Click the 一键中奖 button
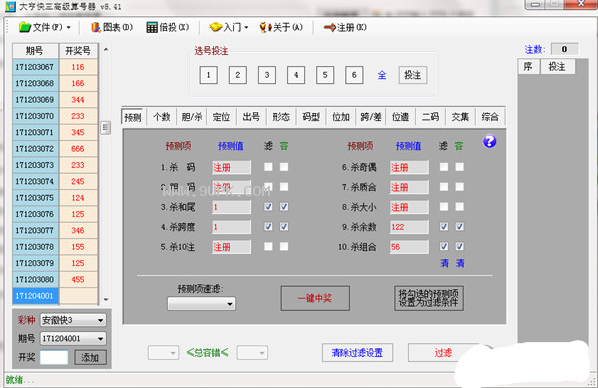This screenshot has height=388, width=598. tap(315, 298)
